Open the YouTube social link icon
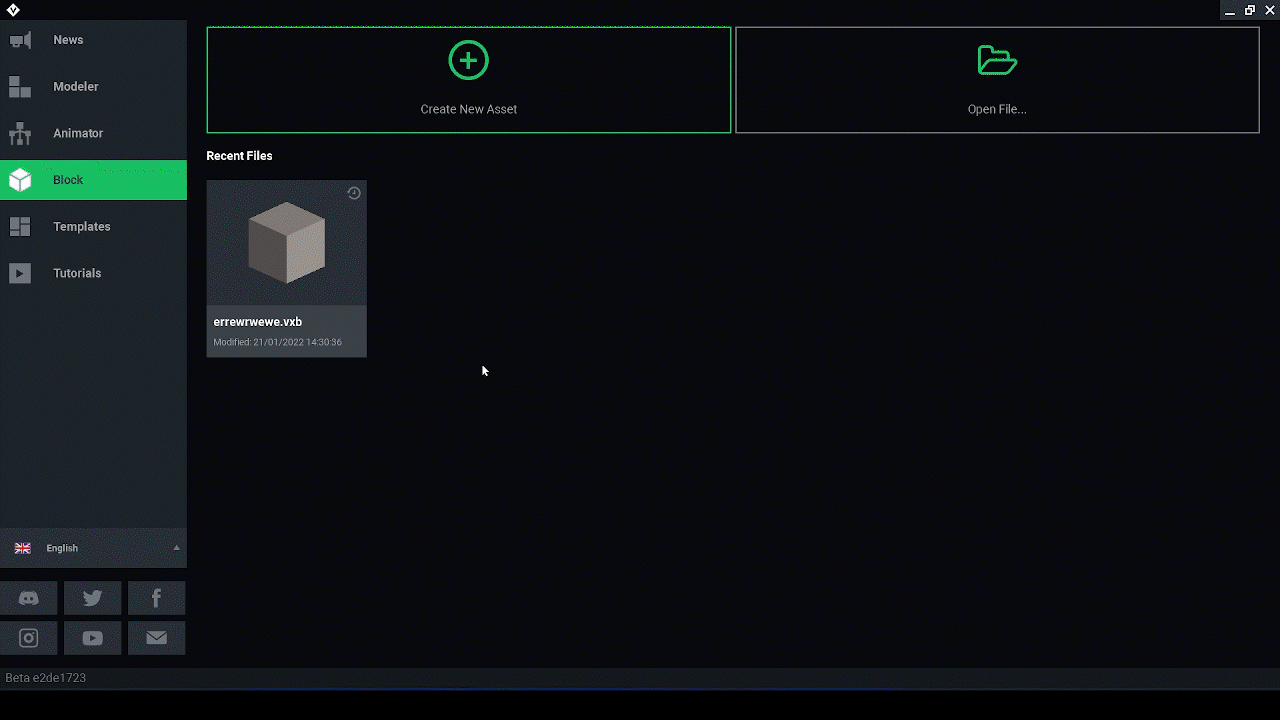The height and width of the screenshot is (720, 1280). pyautogui.click(x=92, y=638)
